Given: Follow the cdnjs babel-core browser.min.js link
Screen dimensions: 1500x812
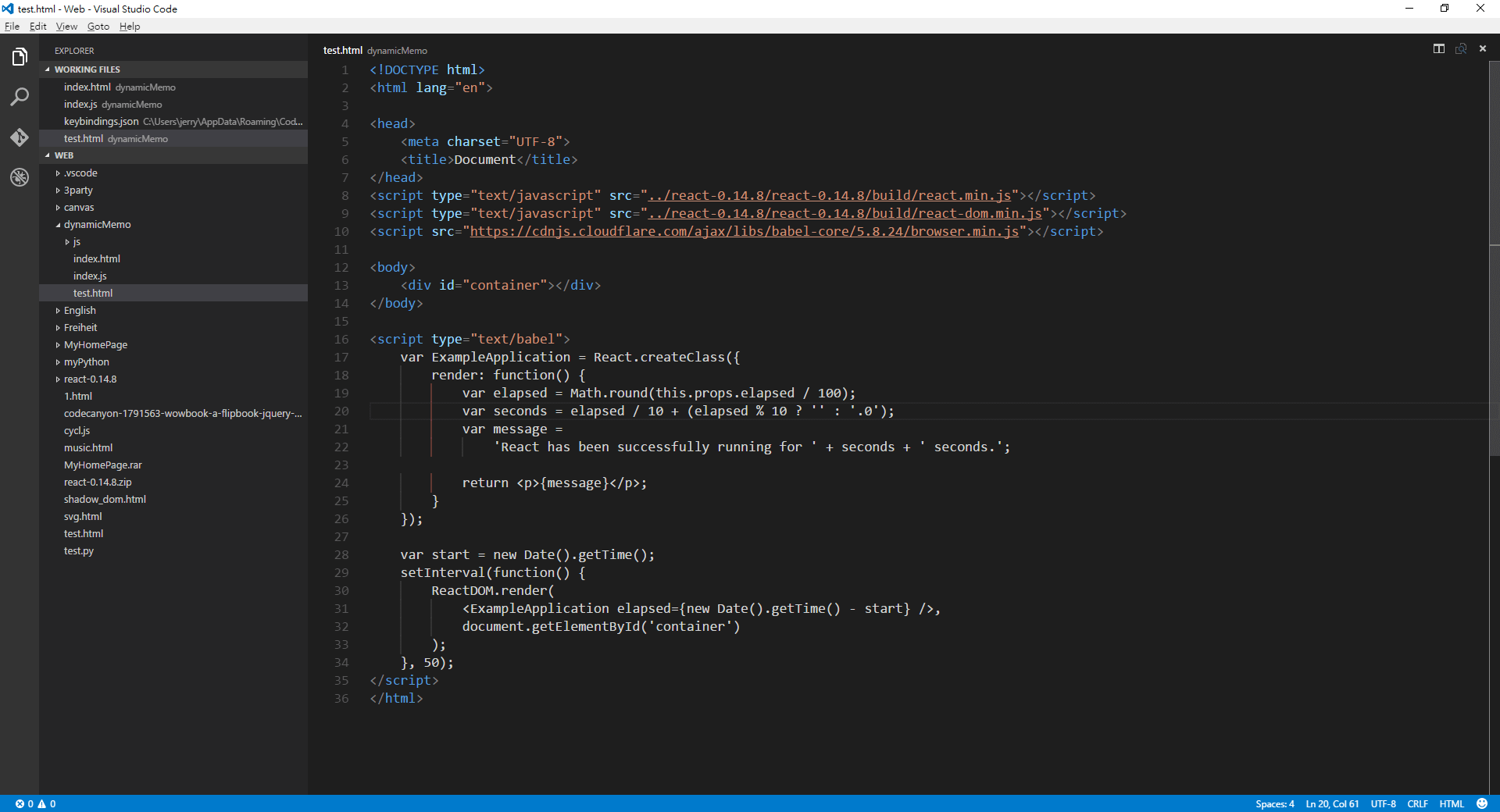Looking at the screenshot, I should point(745,231).
